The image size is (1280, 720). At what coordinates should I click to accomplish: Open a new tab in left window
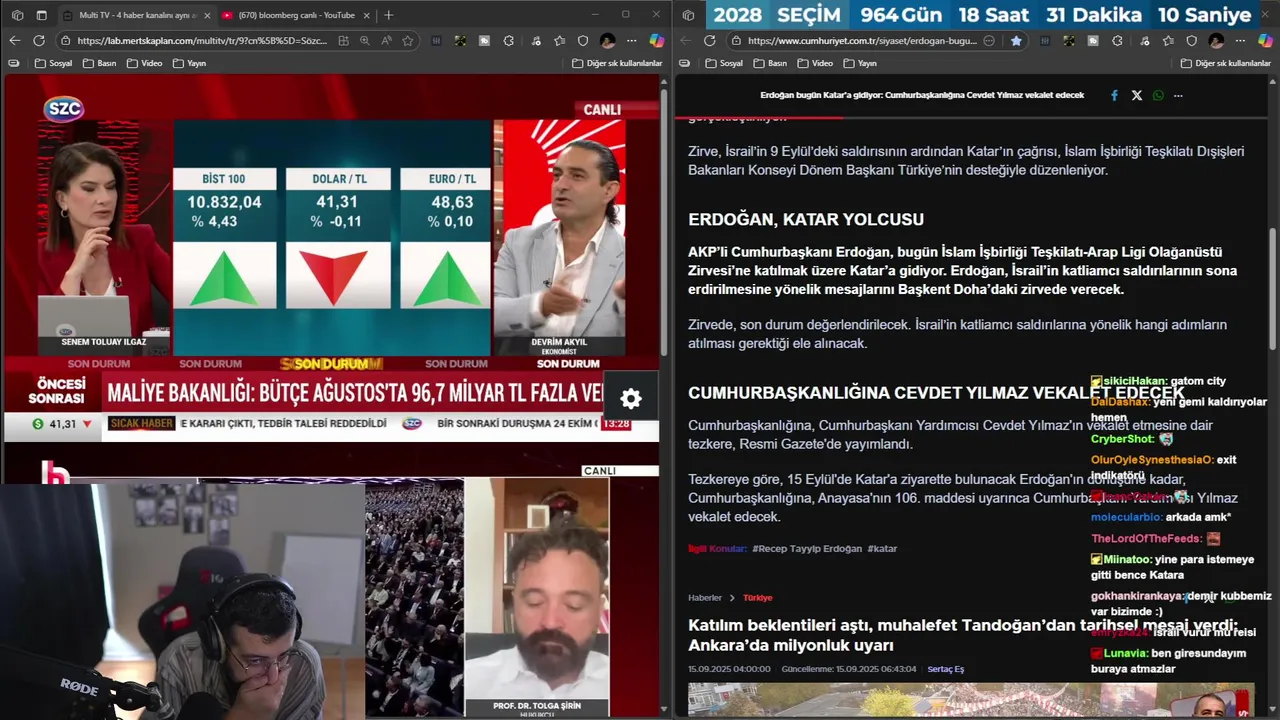(388, 15)
